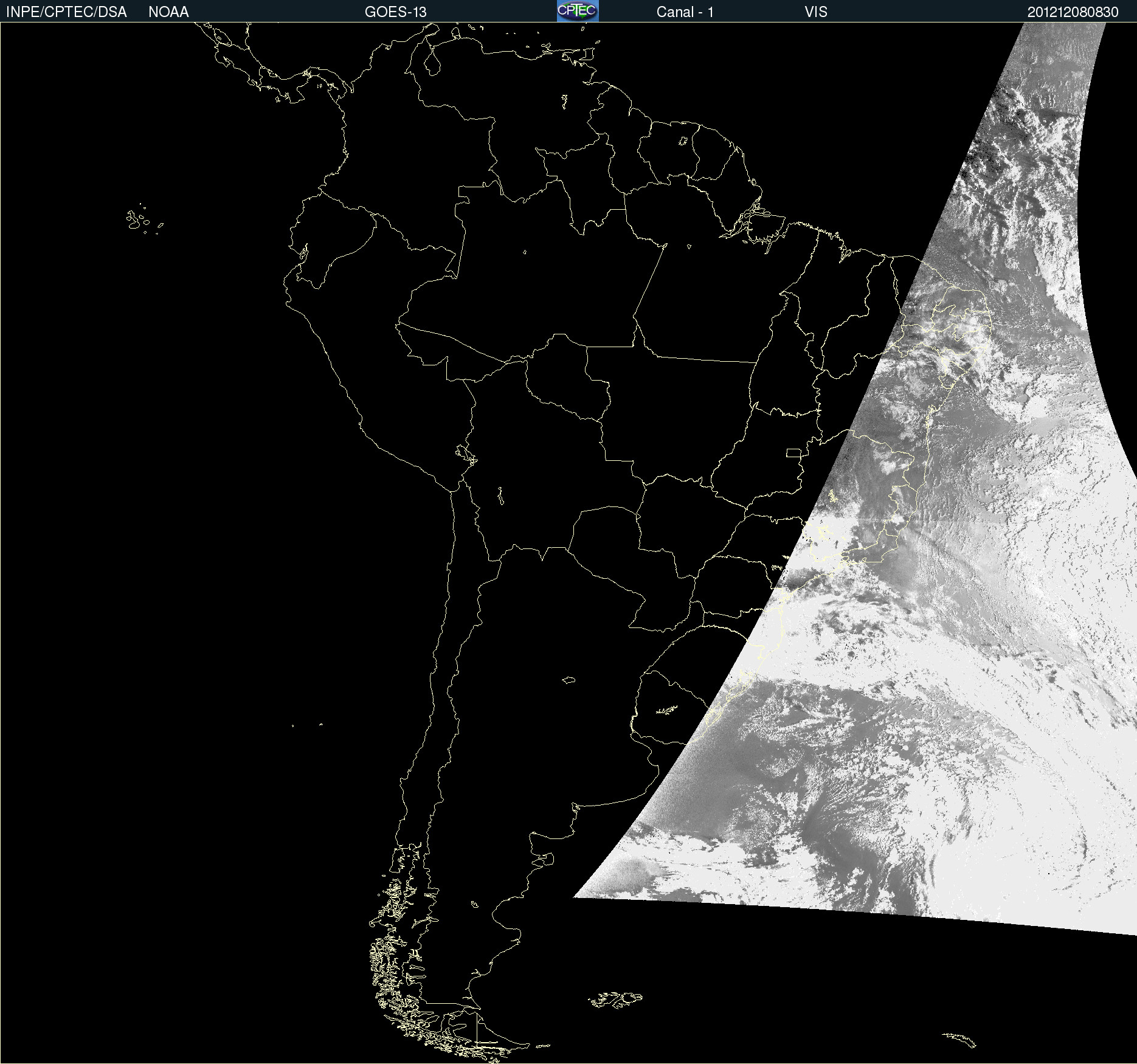Click the small Distrito Federal rectangle in Brazil

pyautogui.click(x=793, y=452)
